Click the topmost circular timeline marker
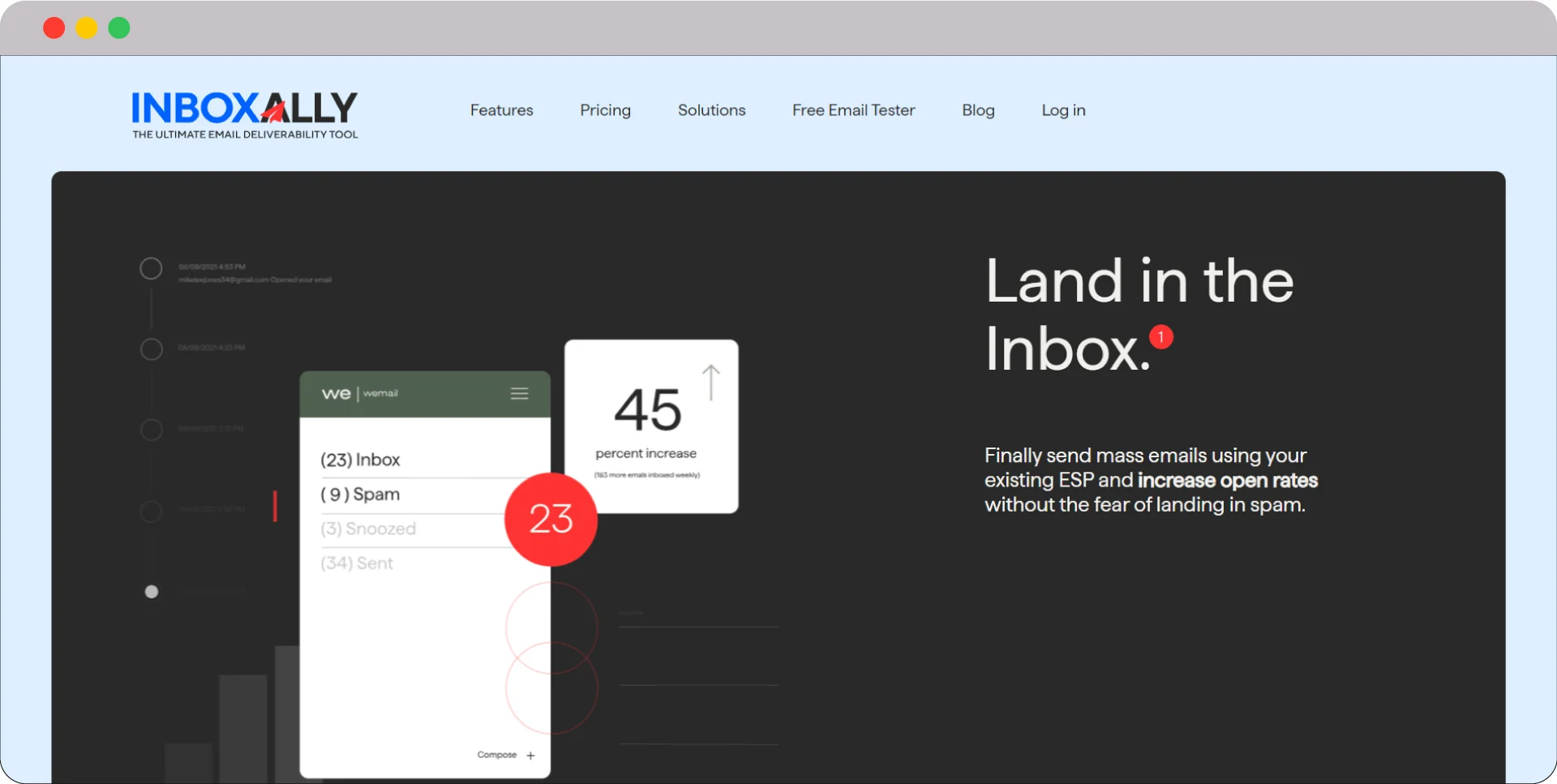Viewport: 1557px width, 784px height. tap(151, 268)
